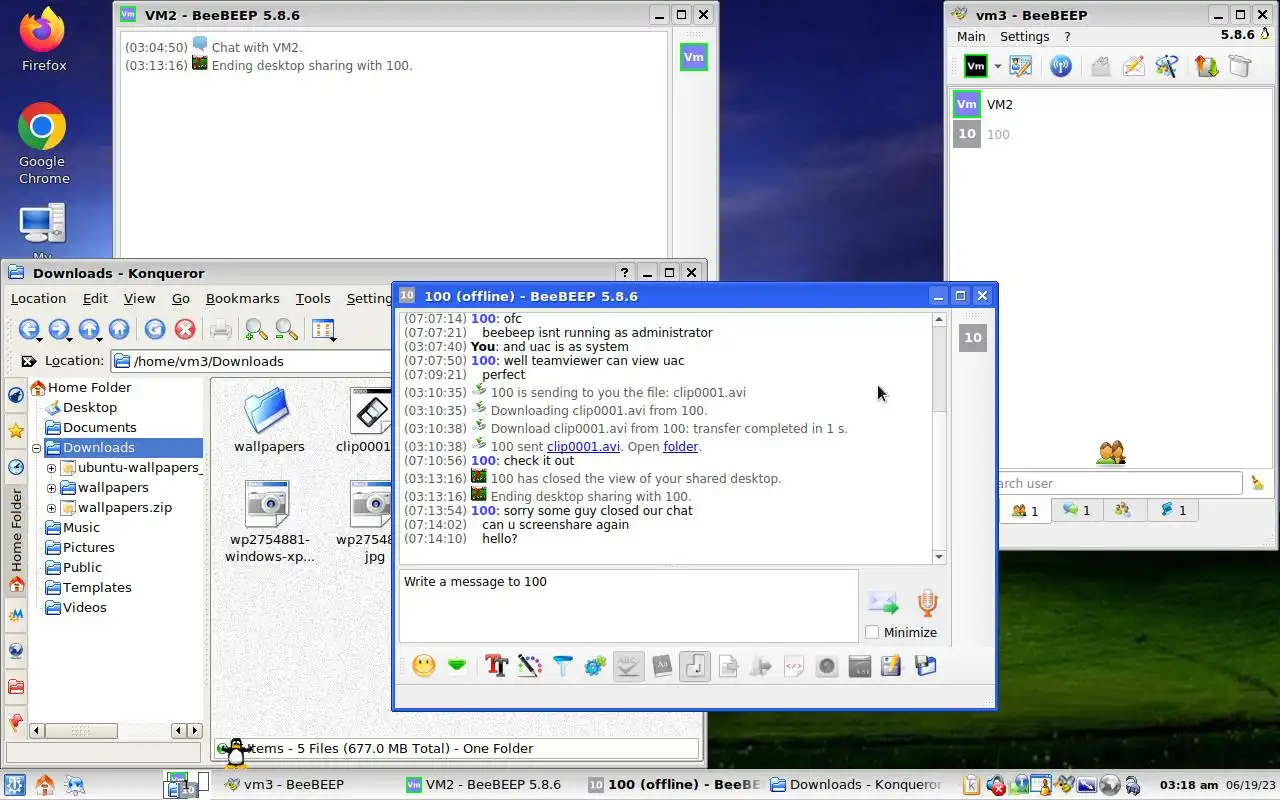Check the Minimize checkbox in chat window

point(872,632)
